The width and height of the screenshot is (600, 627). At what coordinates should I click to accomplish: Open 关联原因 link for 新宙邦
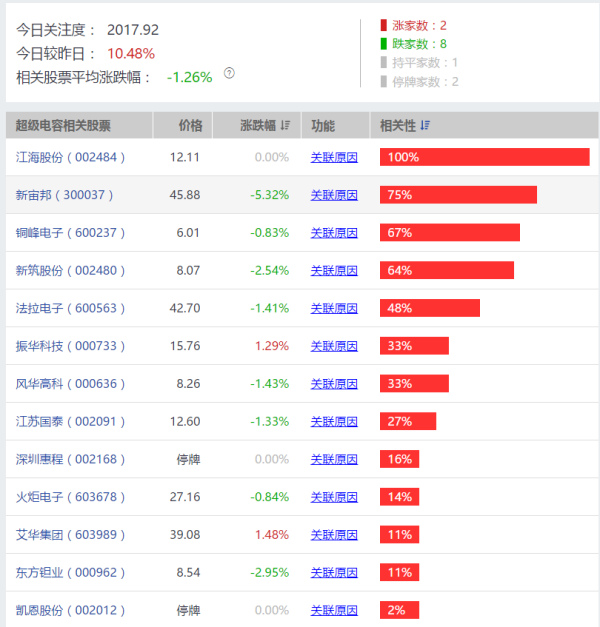[334, 195]
